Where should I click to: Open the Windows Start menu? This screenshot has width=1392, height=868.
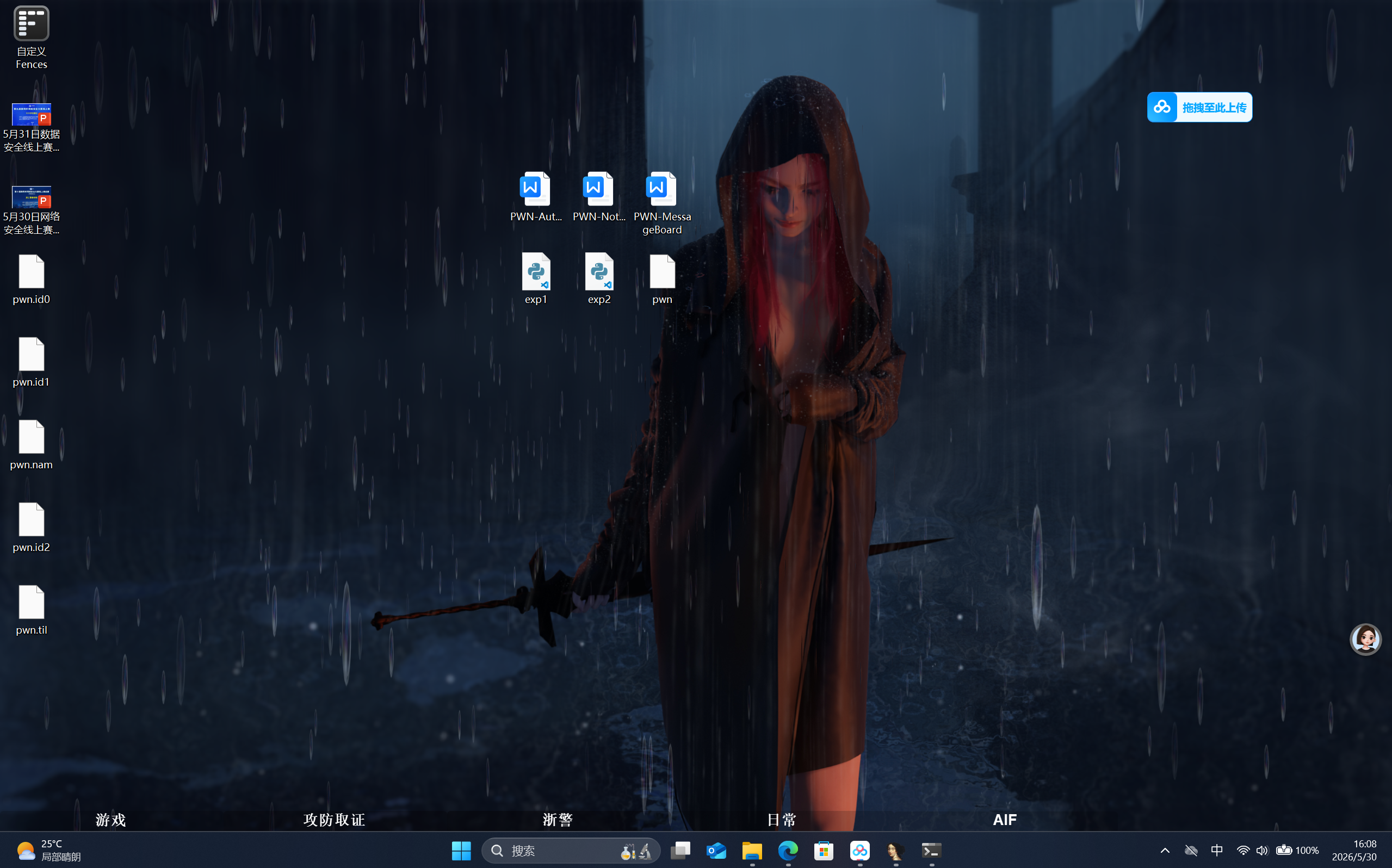[461, 850]
